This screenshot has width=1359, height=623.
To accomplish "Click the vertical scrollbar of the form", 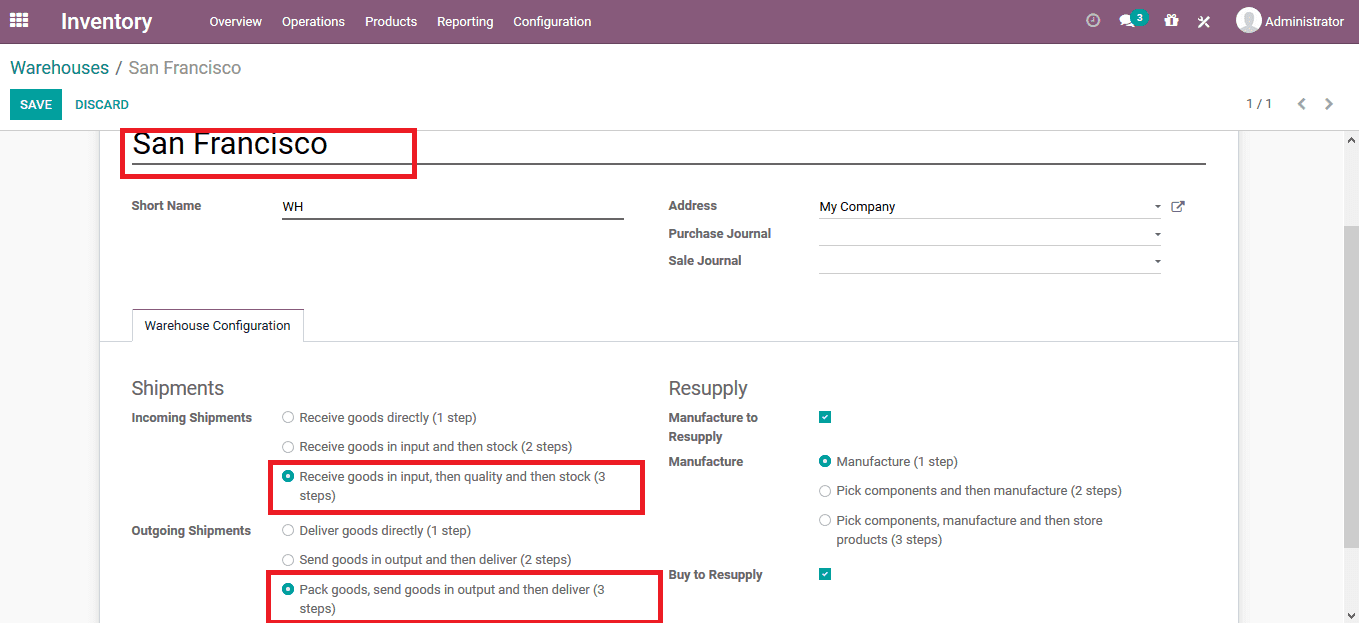I will point(1351,386).
